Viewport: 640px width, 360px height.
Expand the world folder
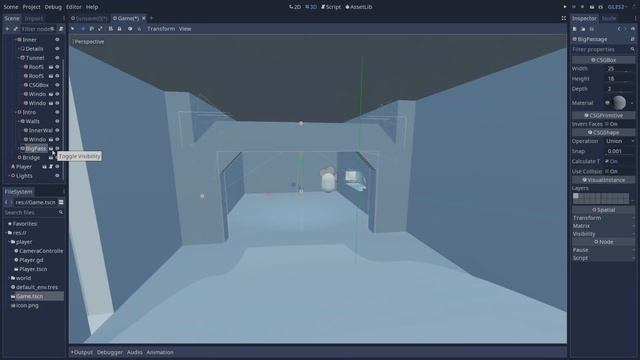[10, 278]
